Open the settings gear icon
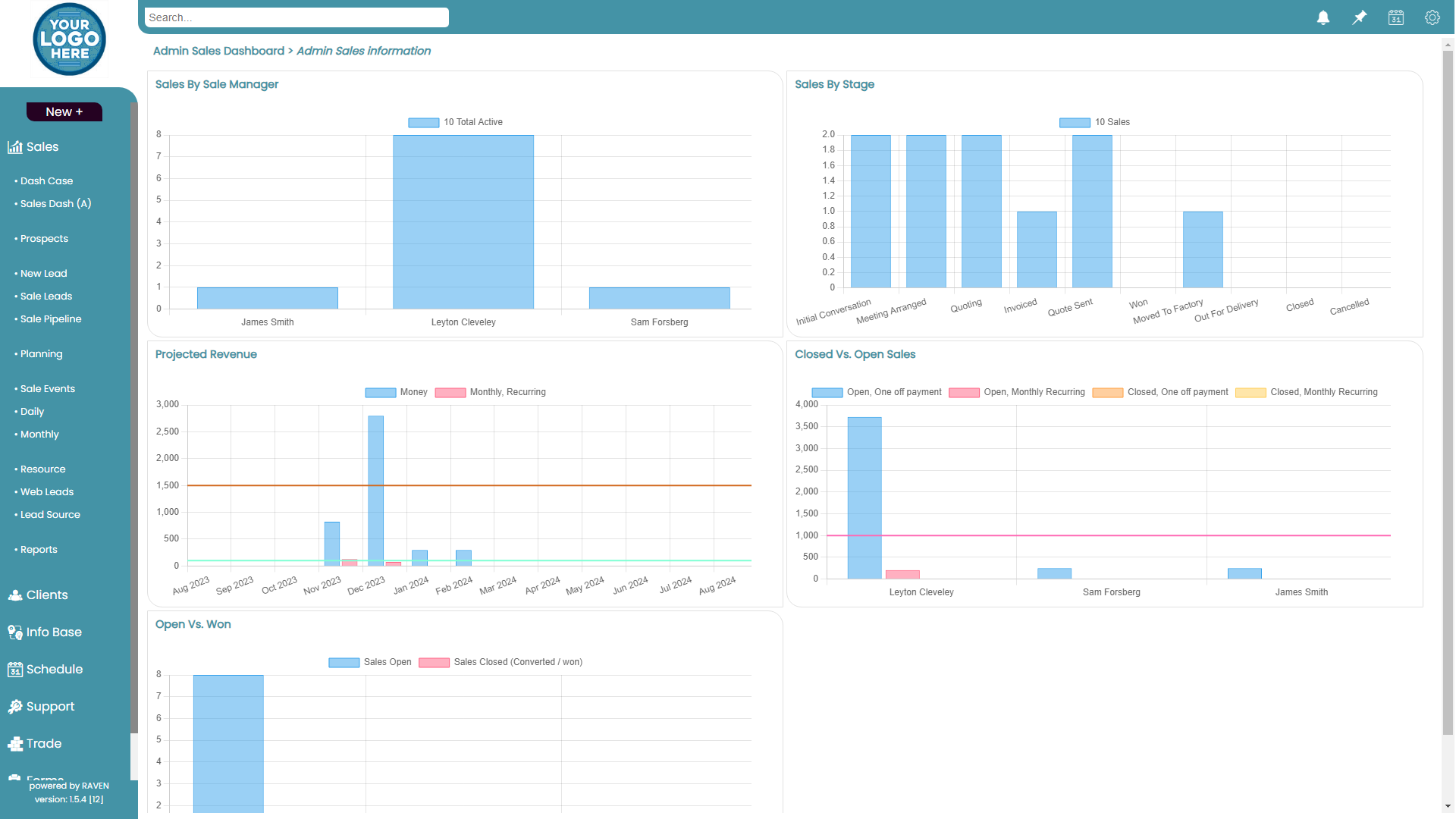Image resolution: width=1456 pixels, height=819 pixels. point(1432,17)
